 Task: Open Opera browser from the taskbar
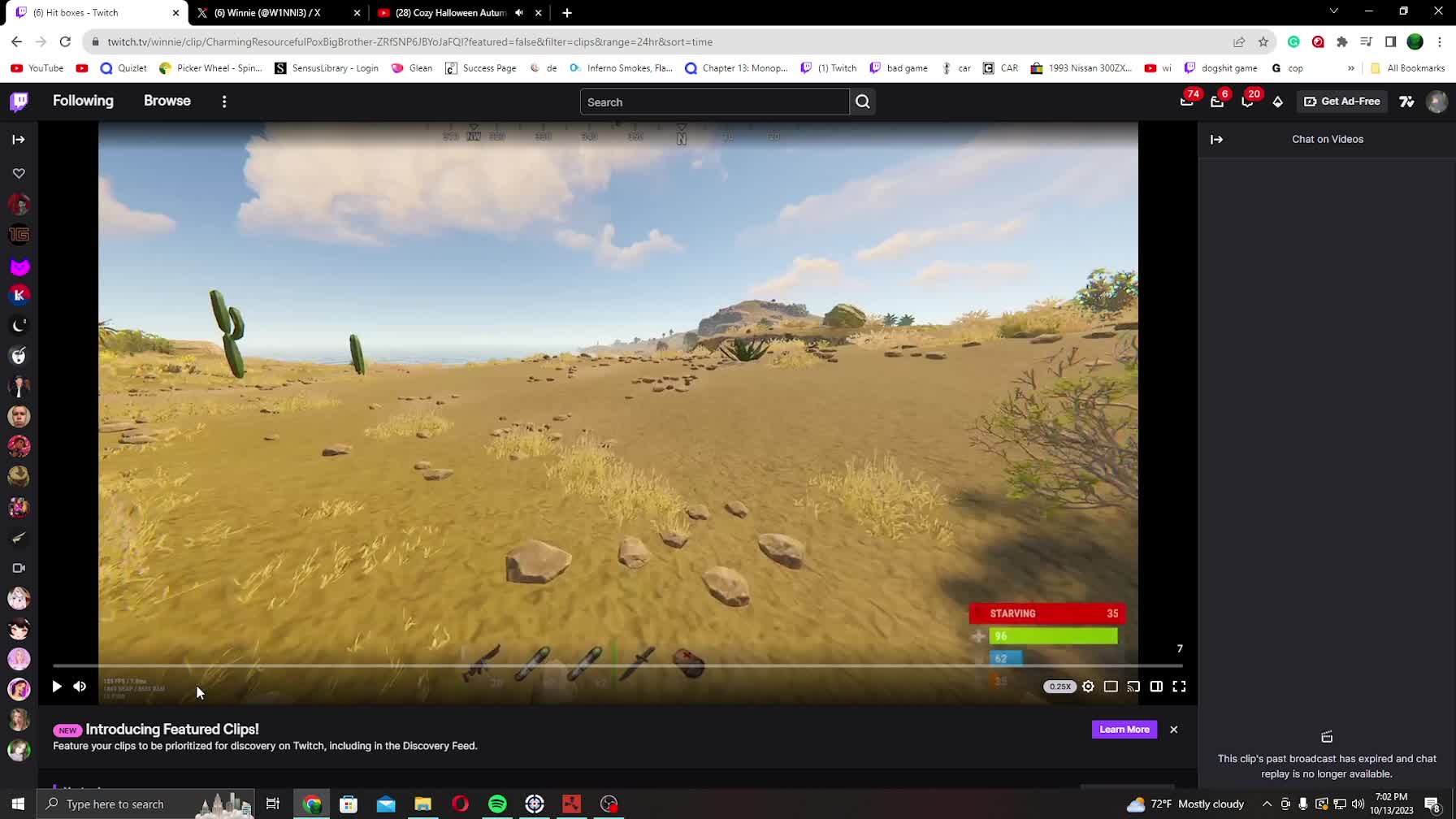pos(460,804)
